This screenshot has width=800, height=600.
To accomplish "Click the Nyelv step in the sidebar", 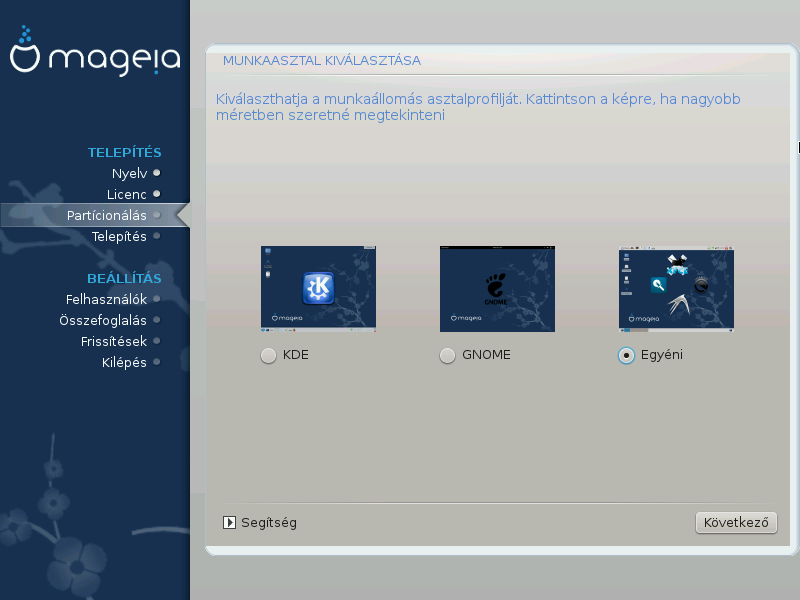I will click(130, 173).
